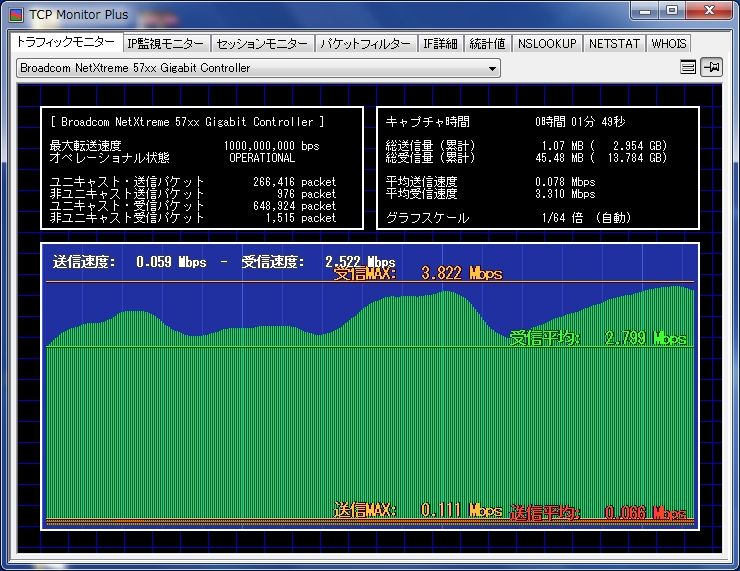The image size is (740, 571).
Task: Minimize the TCP Monitor Plus window
Action: pos(645,10)
